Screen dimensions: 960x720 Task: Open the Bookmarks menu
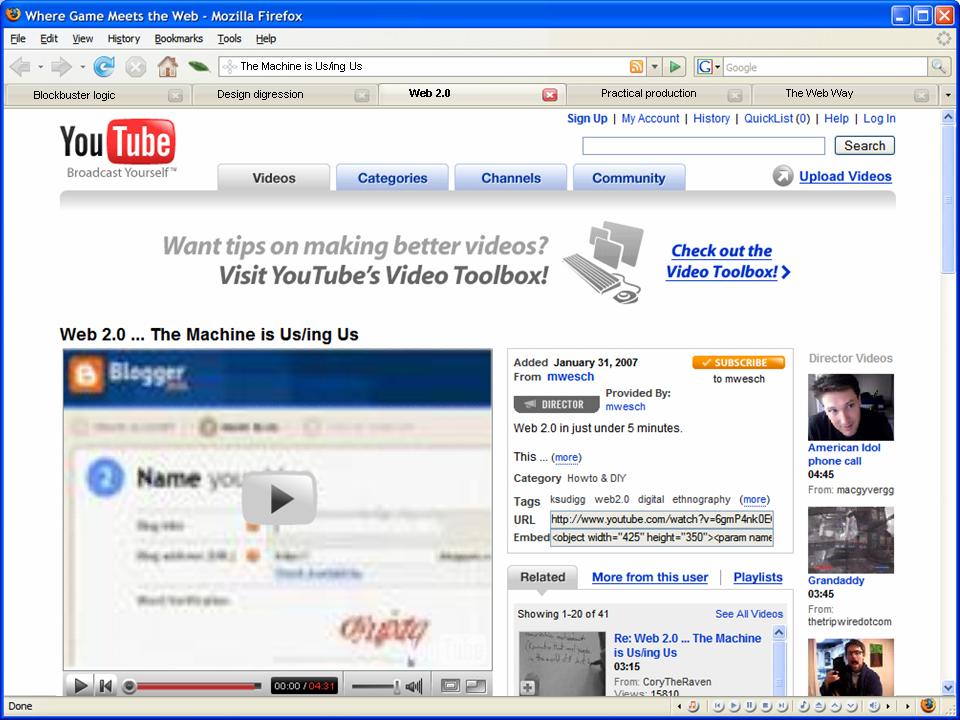coord(179,39)
